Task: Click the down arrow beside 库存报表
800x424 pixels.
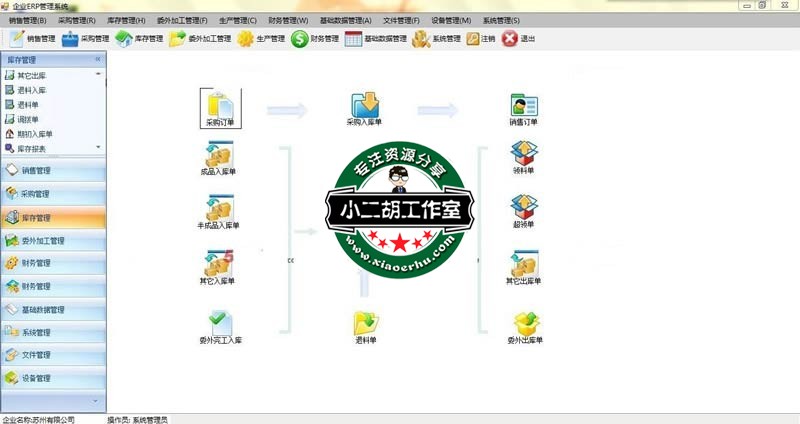Action: pos(97,147)
